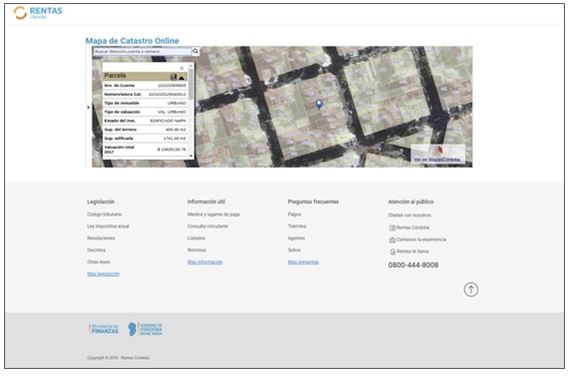Click the search magnifier icon on the map
This screenshot has width=572, height=376.
(x=196, y=51)
